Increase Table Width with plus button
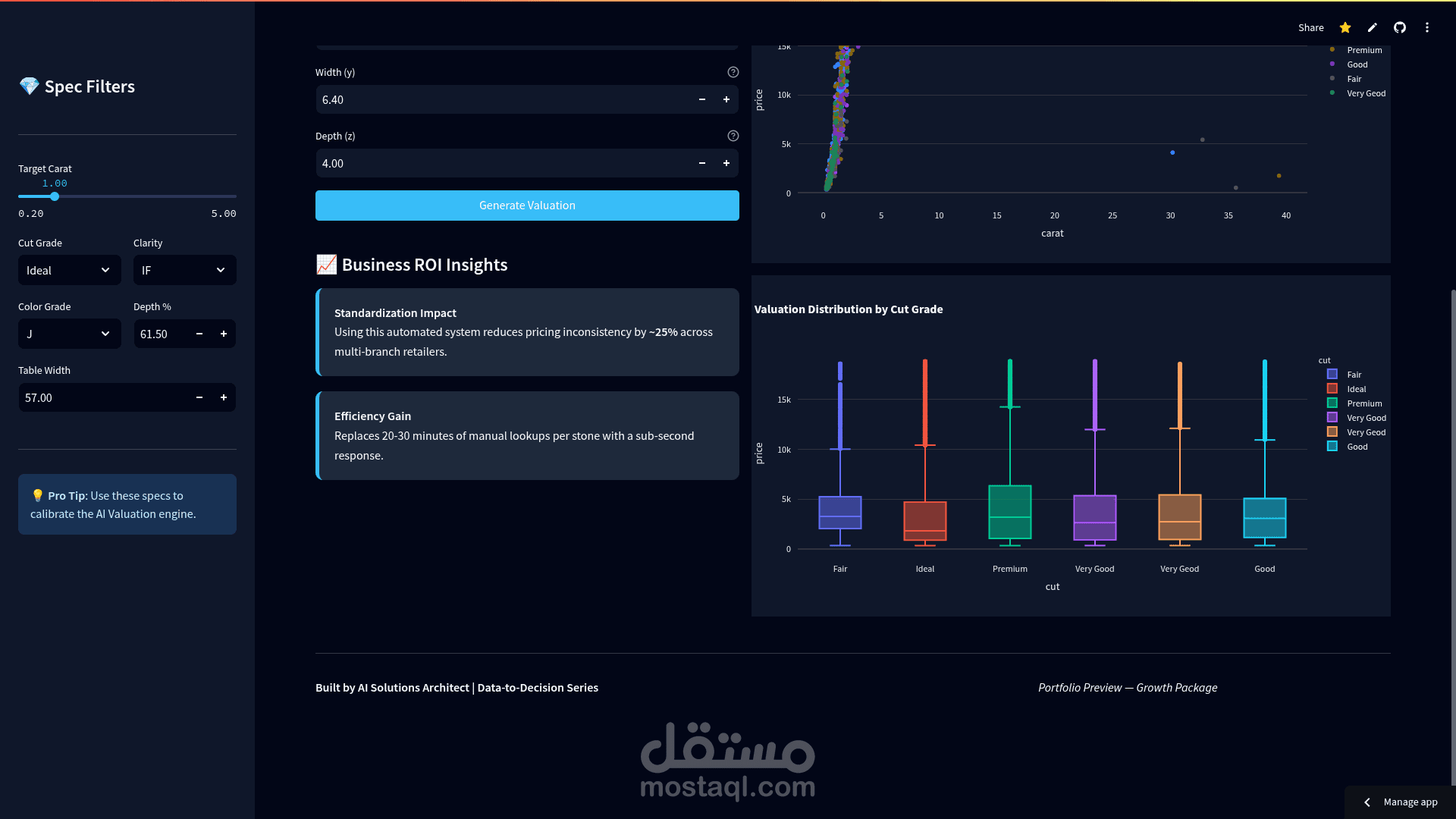 pyautogui.click(x=223, y=398)
